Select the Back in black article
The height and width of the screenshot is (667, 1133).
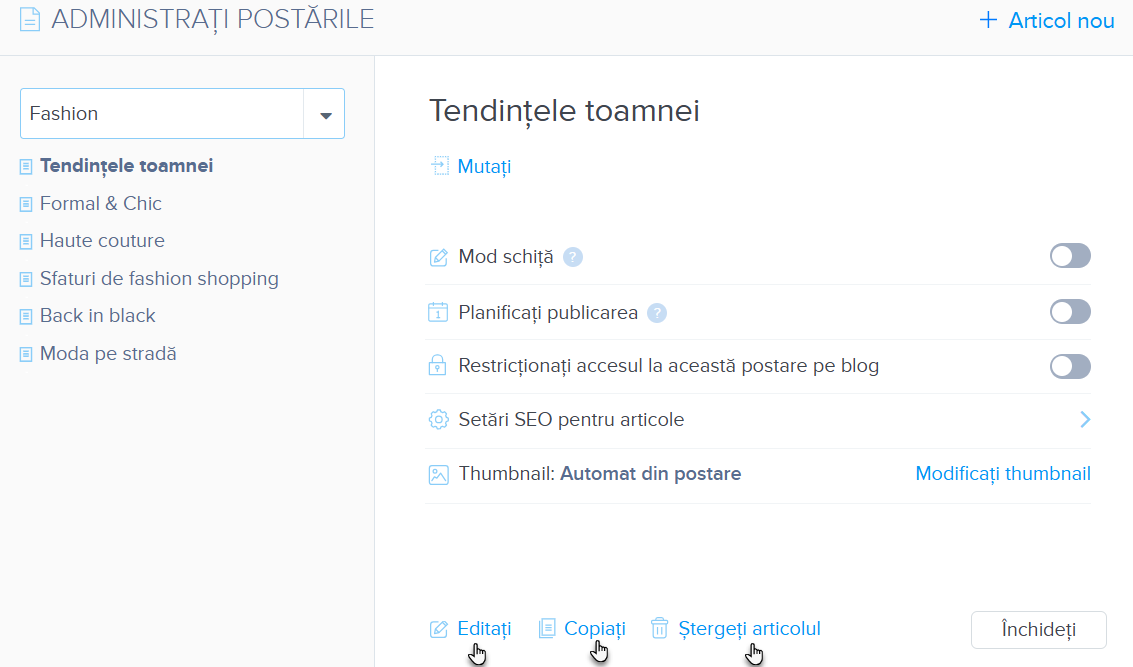(98, 316)
